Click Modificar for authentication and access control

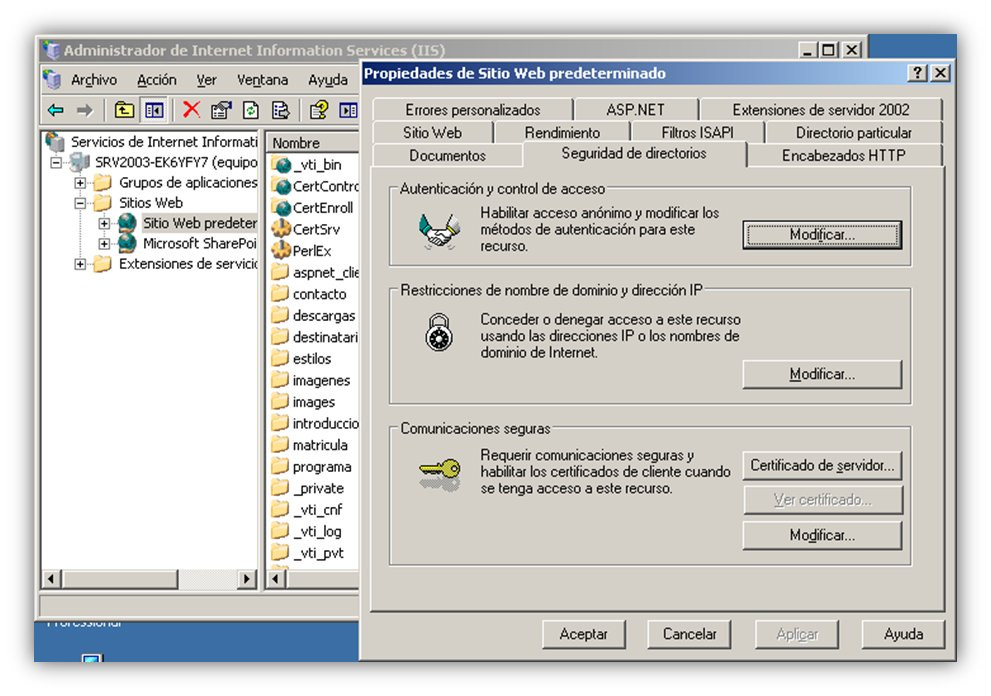pos(822,235)
